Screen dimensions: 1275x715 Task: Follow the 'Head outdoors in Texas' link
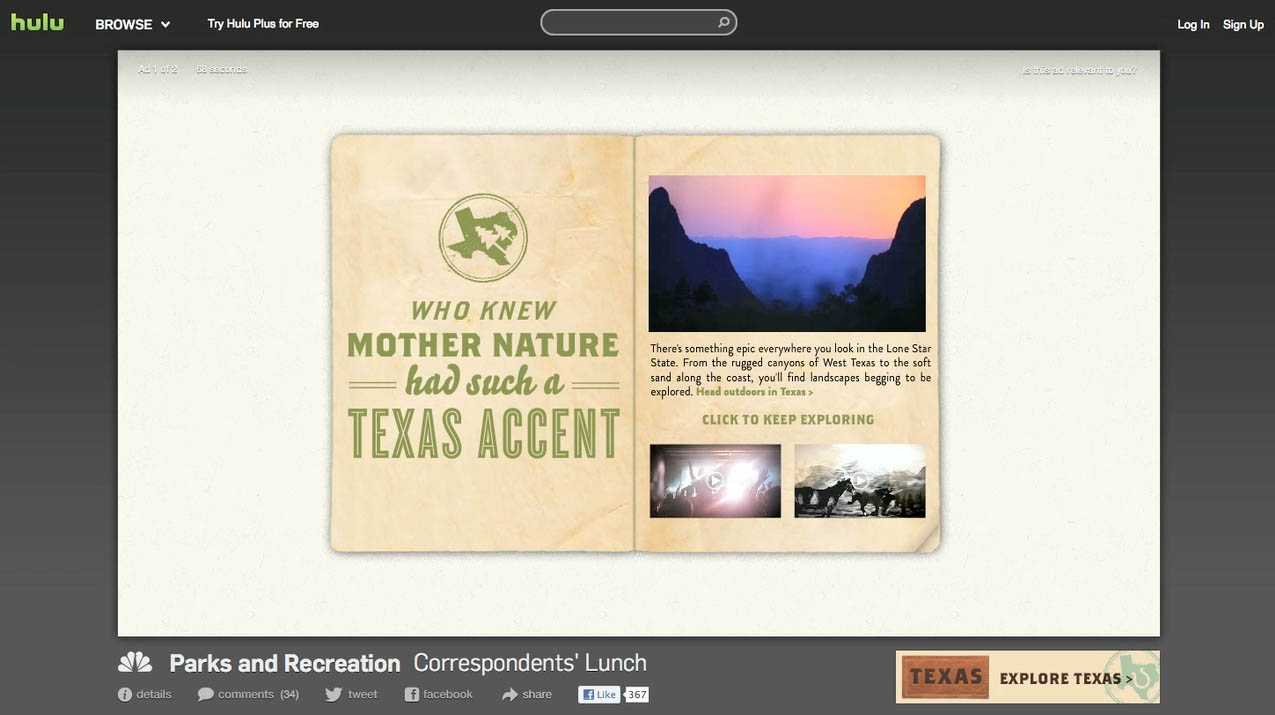(755, 392)
